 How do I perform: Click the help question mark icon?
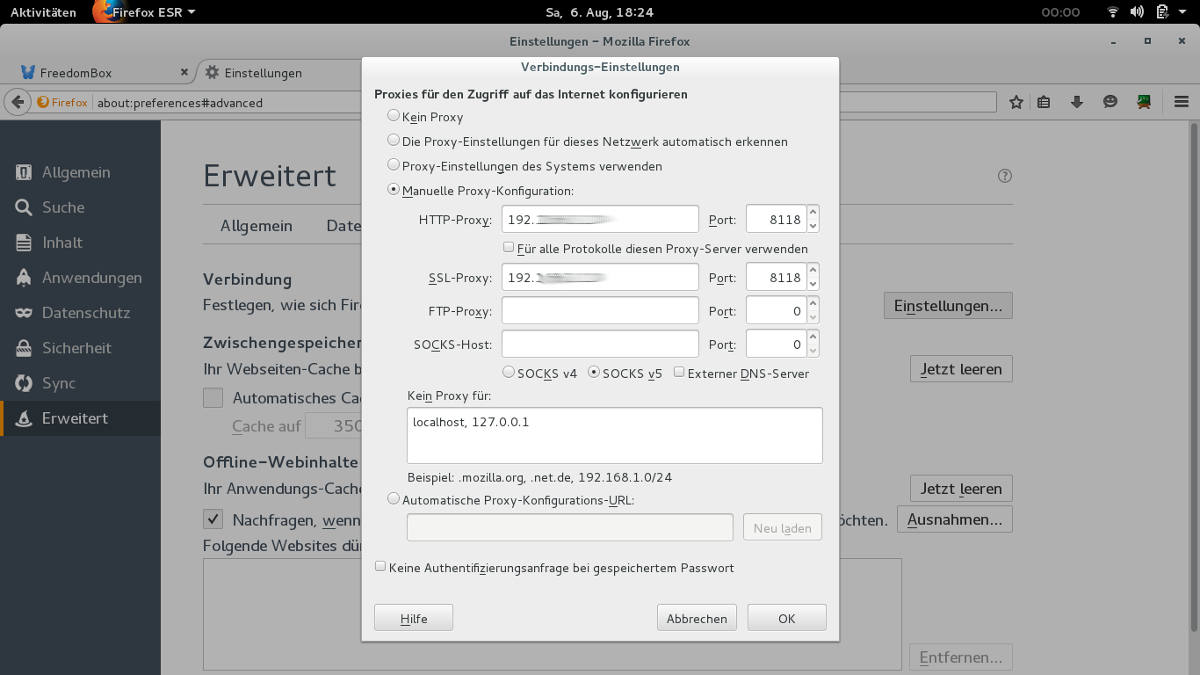[x=1005, y=176]
